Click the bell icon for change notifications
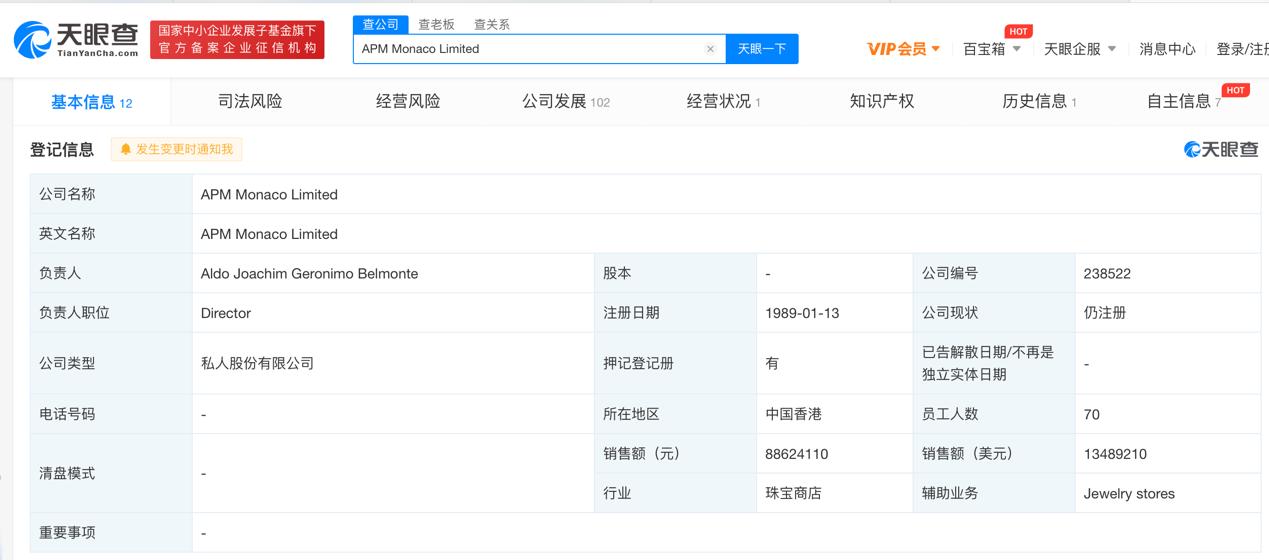Viewport: 1269px width, 560px height. point(126,149)
